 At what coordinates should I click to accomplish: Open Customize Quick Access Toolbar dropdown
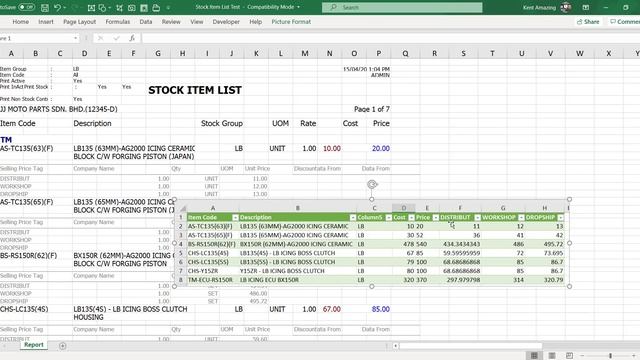168,8
